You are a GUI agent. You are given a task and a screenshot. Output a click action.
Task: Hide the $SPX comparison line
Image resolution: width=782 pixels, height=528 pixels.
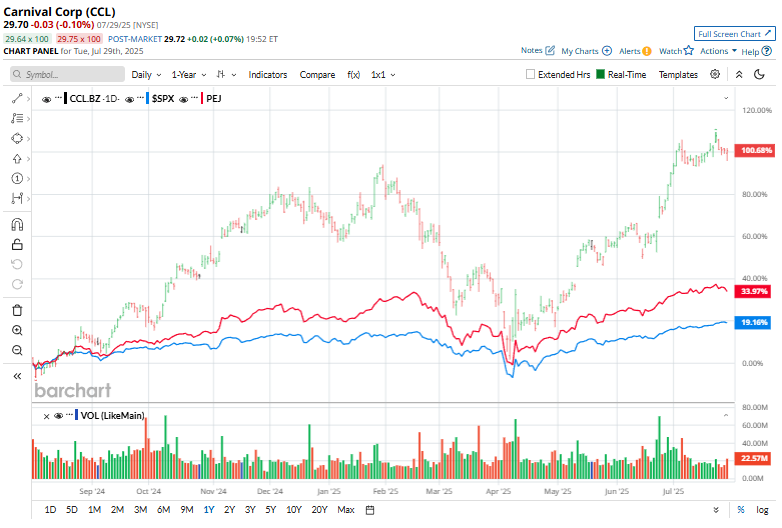(130, 99)
